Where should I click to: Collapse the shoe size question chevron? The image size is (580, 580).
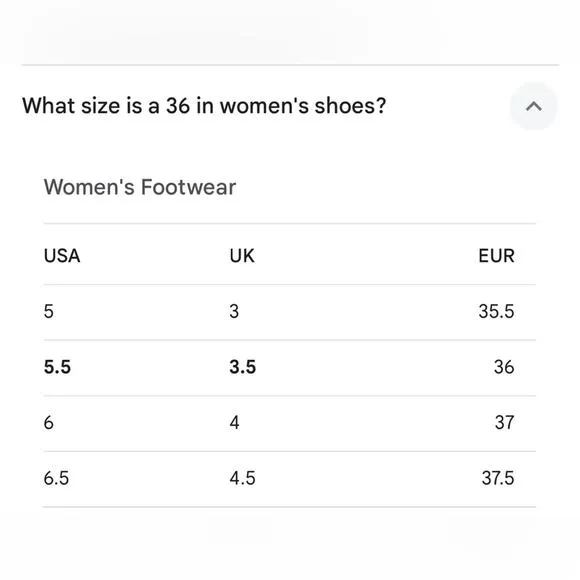pyautogui.click(x=533, y=106)
